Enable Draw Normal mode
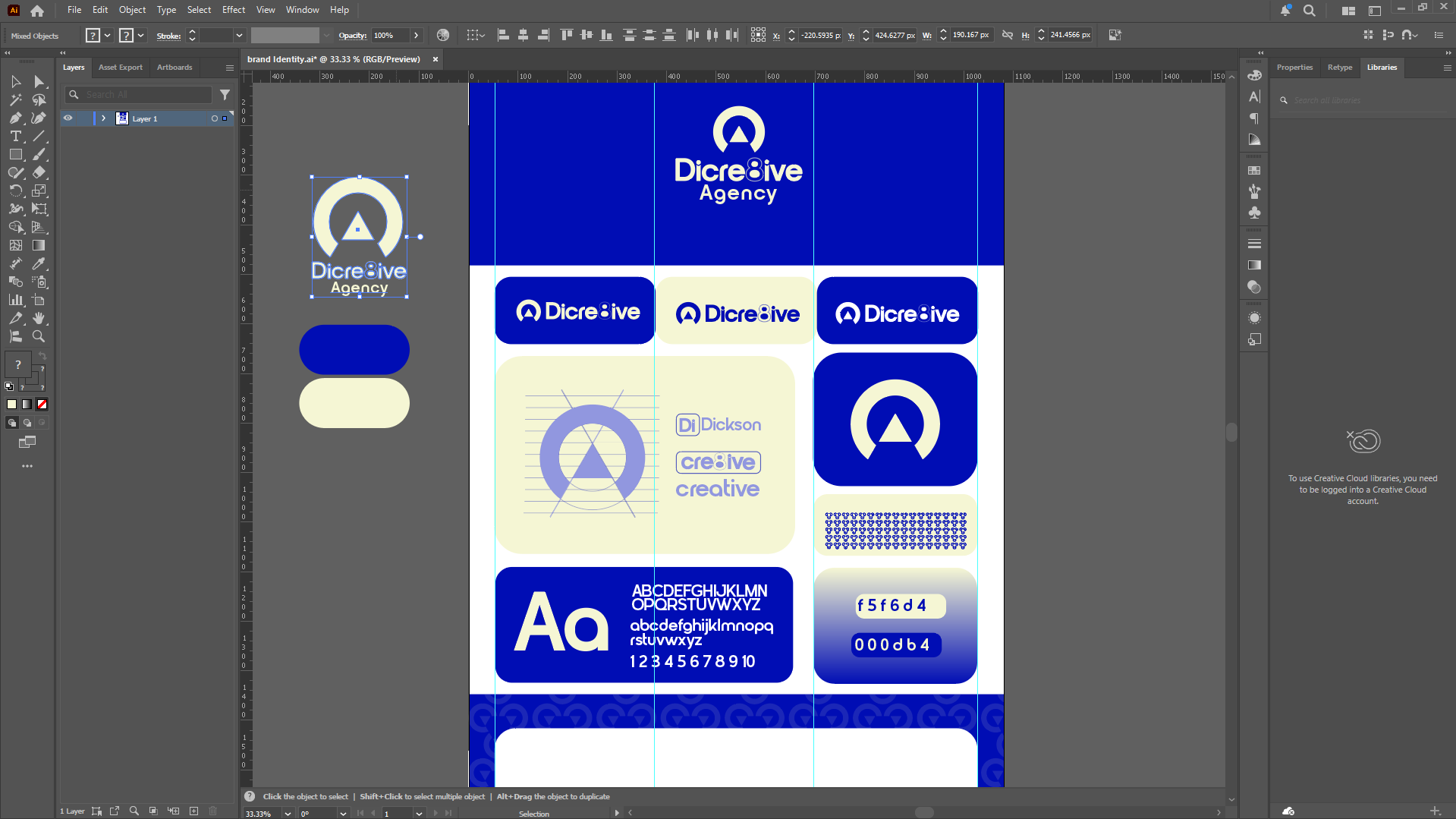This screenshot has width=1456, height=819. [11, 423]
